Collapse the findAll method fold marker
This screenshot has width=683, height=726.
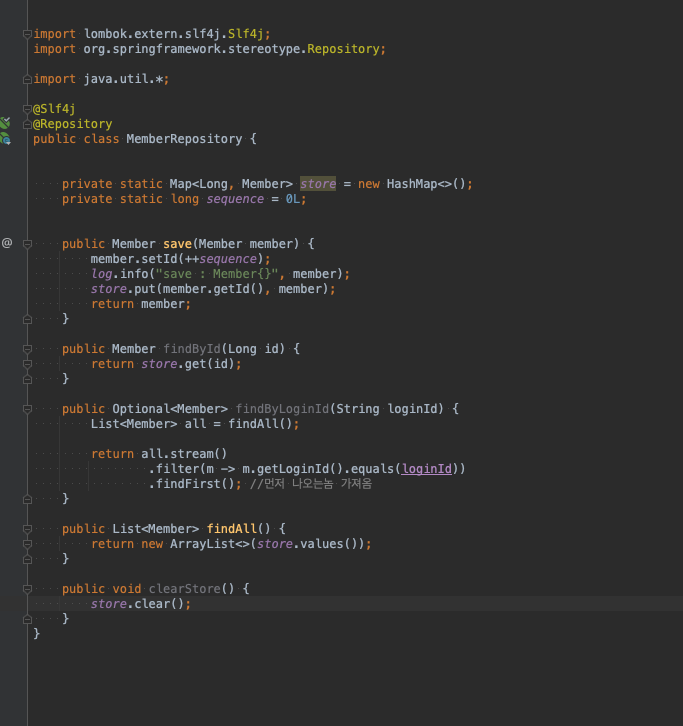[27, 529]
